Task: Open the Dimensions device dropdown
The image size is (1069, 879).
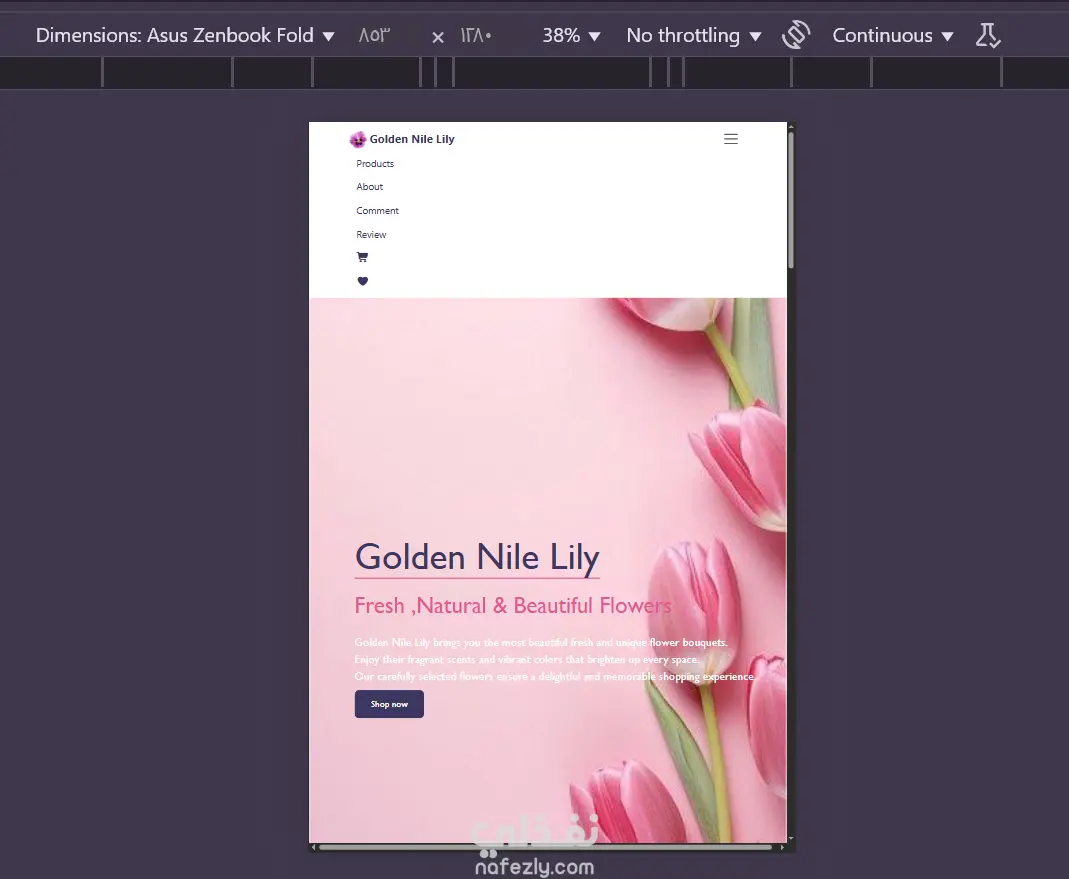Action: pyautogui.click(x=185, y=35)
